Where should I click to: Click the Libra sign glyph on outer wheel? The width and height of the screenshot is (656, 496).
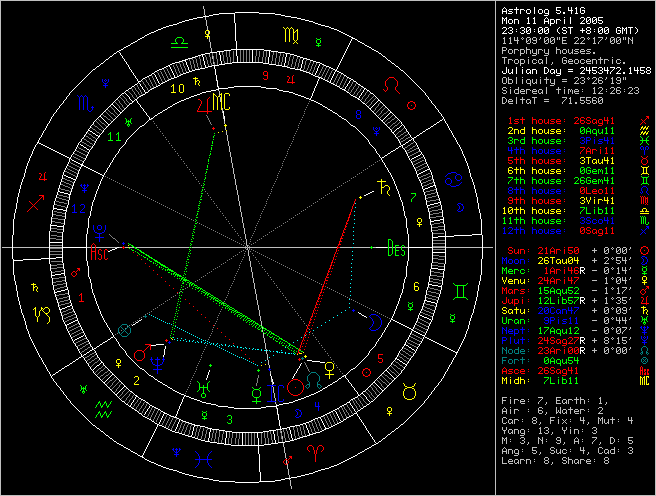pos(179,42)
